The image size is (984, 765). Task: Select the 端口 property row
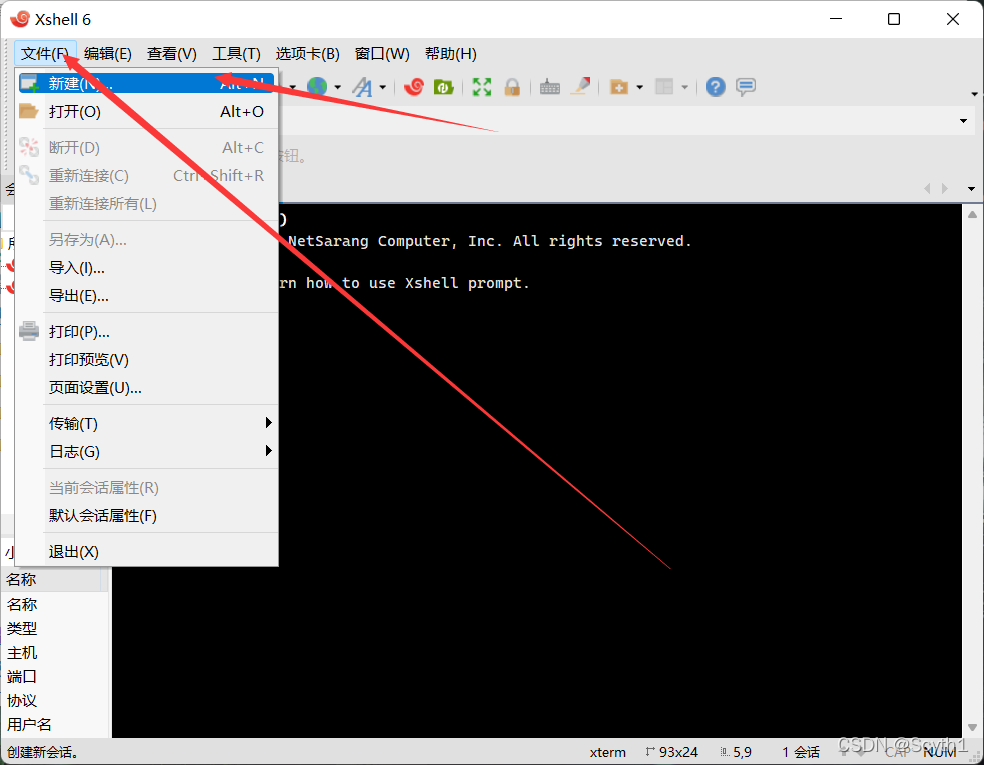click(55, 677)
